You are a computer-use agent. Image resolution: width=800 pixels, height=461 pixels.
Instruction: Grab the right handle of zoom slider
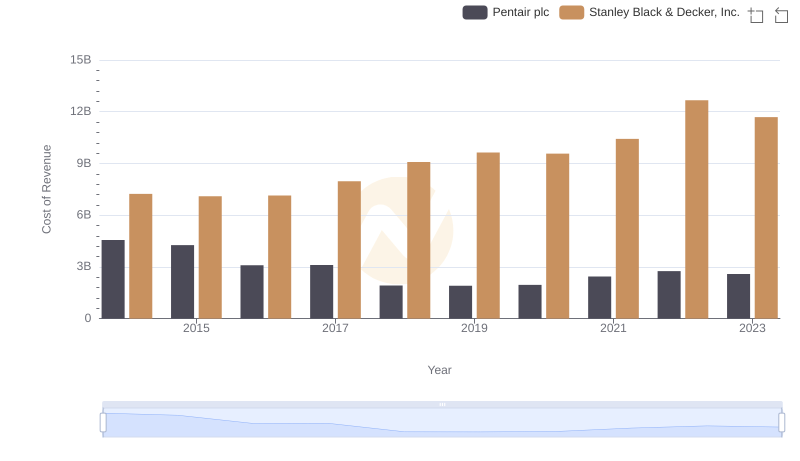[x=781, y=423]
